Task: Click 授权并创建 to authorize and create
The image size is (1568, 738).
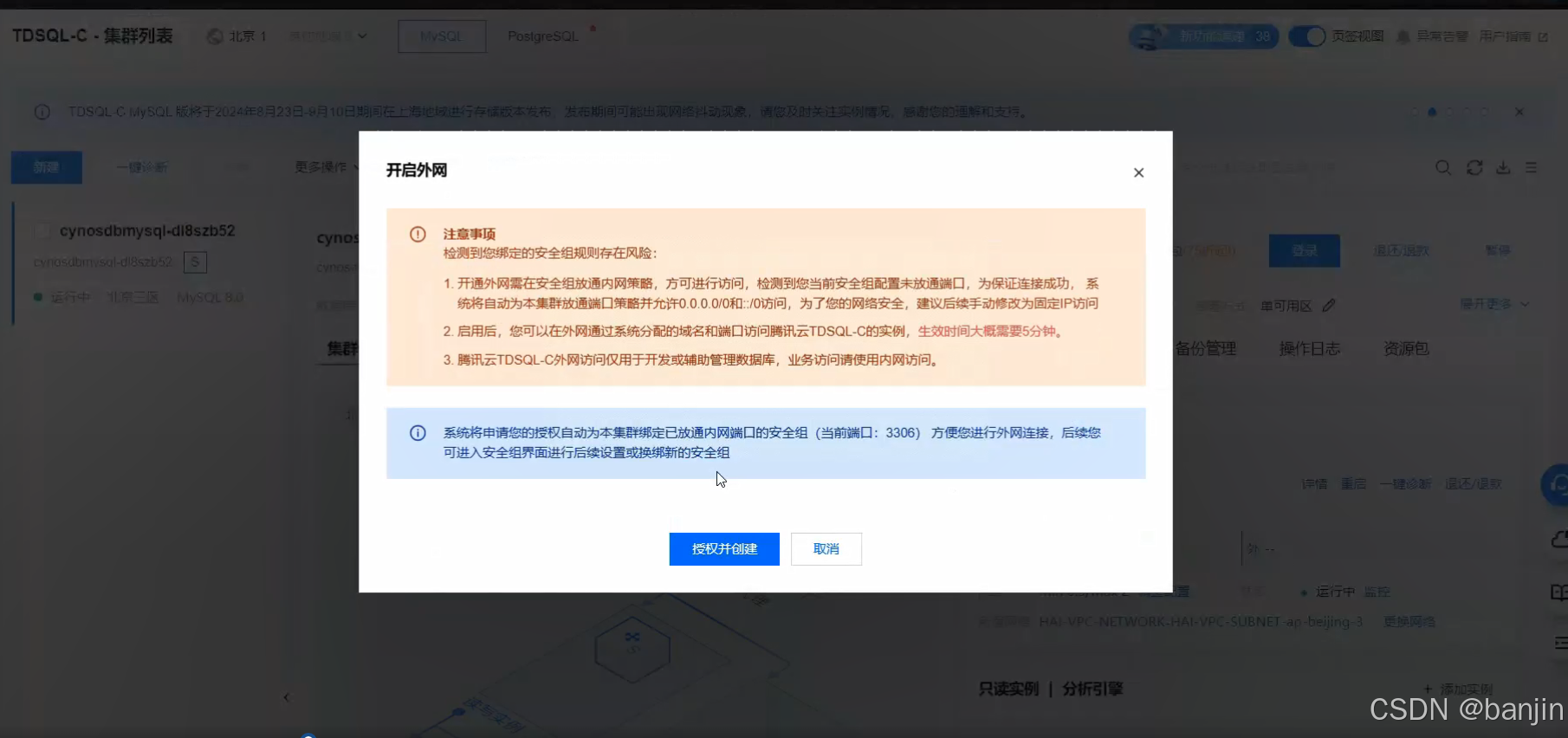Action: pos(724,549)
